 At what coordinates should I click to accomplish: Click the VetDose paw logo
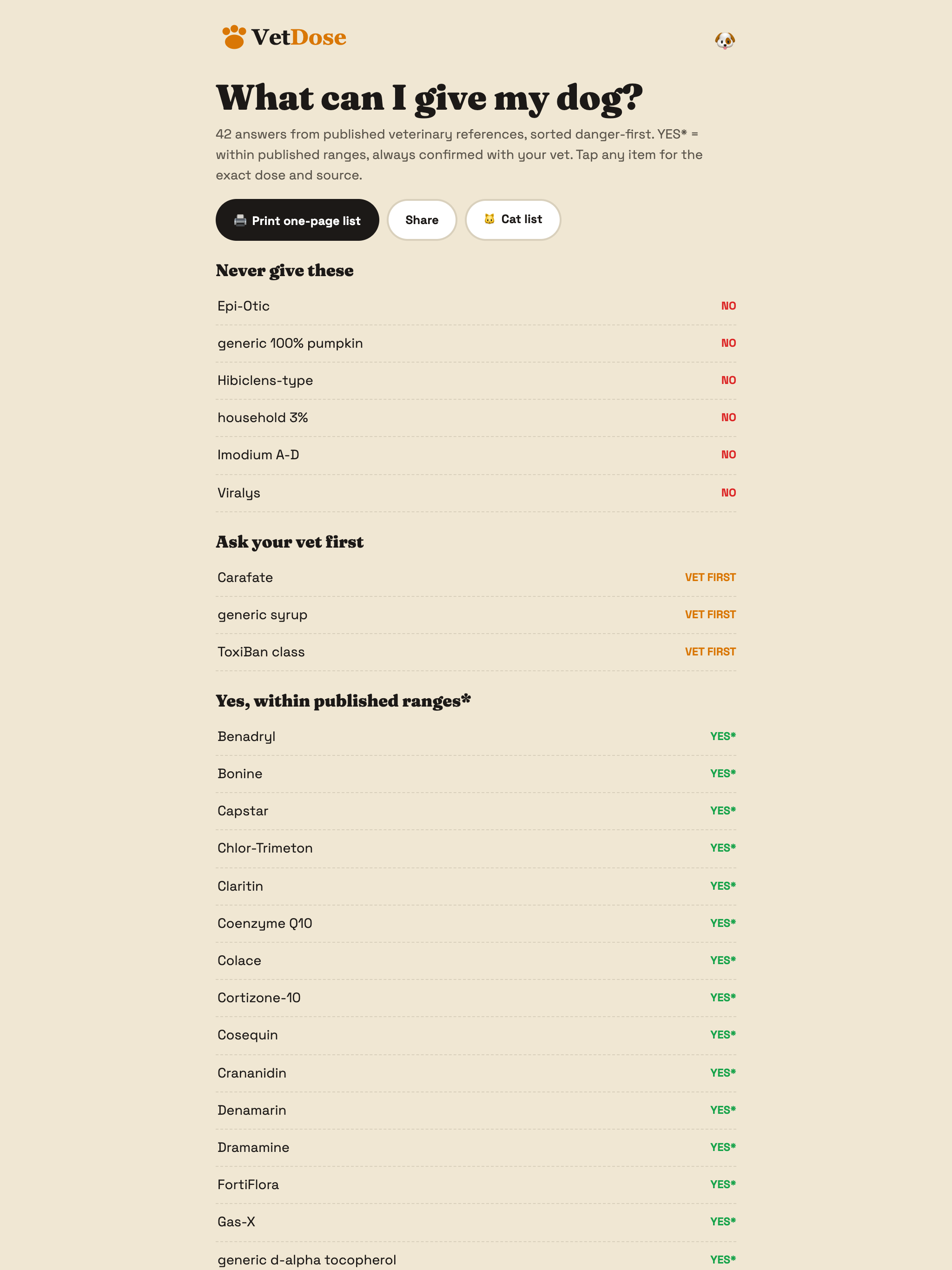284,37
